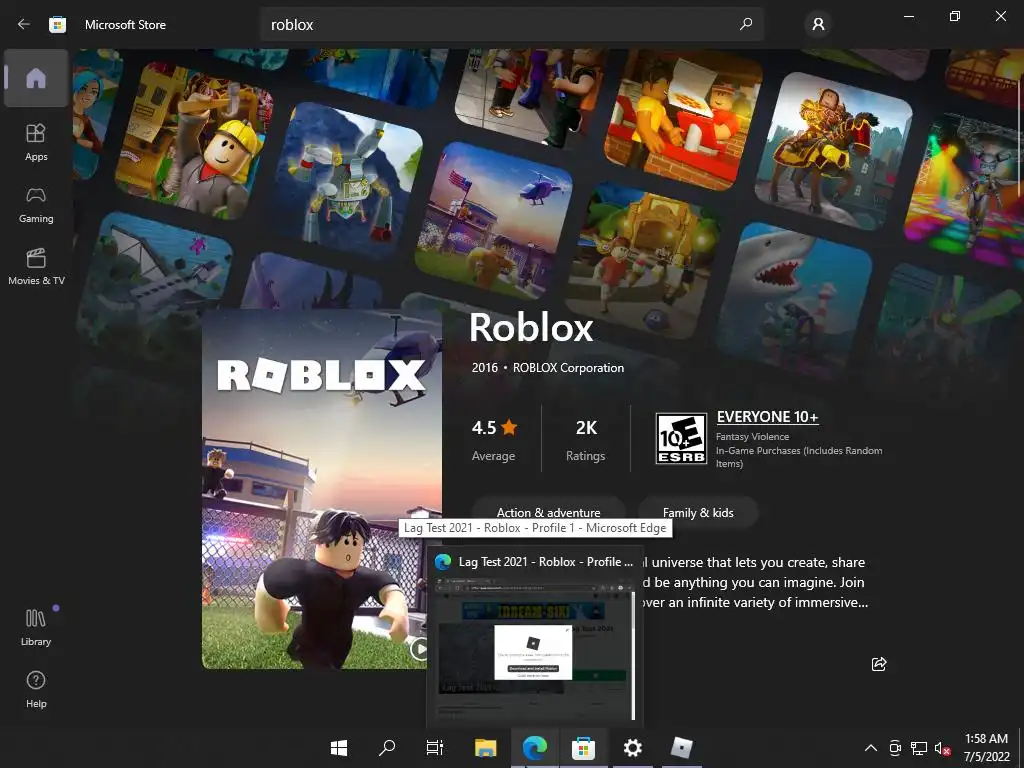1024x768 pixels.
Task: Play the Roblox trailer video
Action: (419, 649)
